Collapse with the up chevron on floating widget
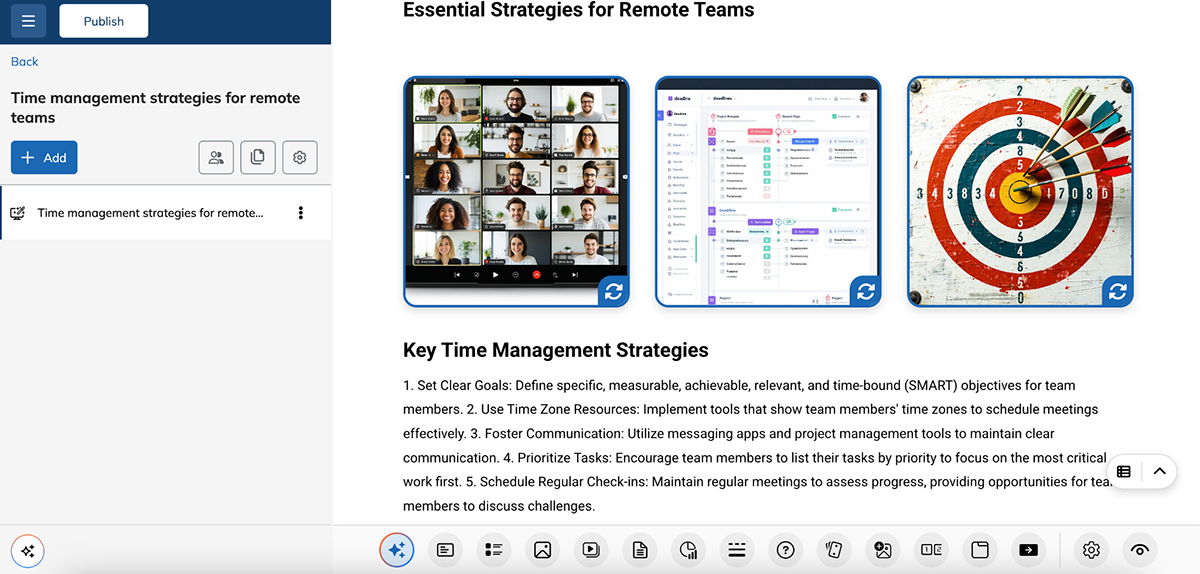 (x=1159, y=471)
